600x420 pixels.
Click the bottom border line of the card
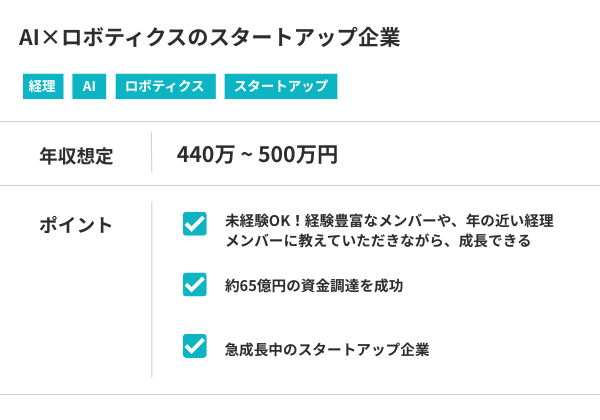tap(300, 395)
